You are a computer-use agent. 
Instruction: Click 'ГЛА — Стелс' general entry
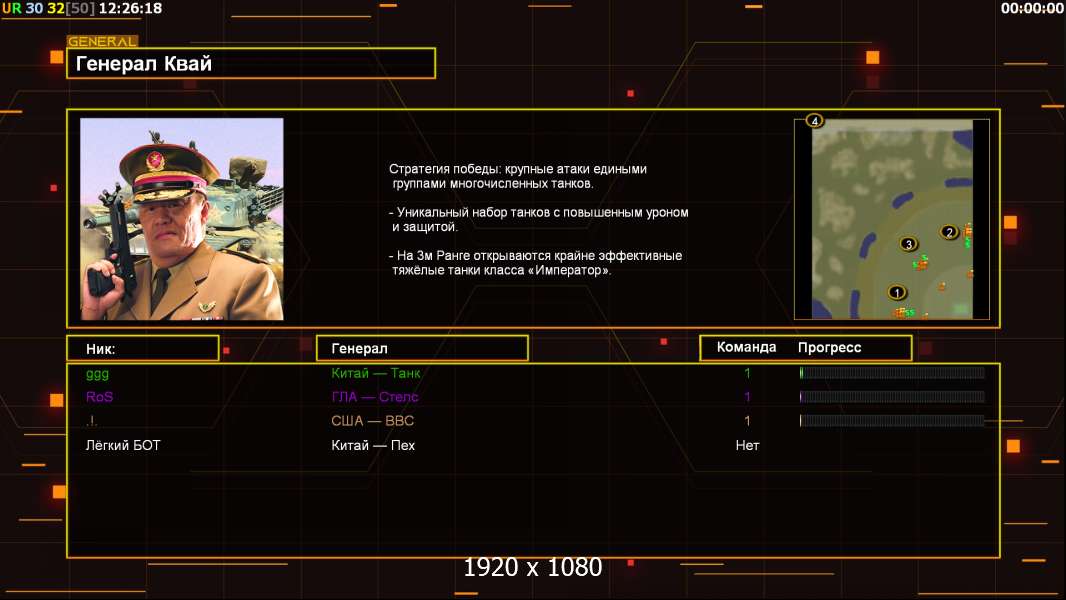(375, 397)
